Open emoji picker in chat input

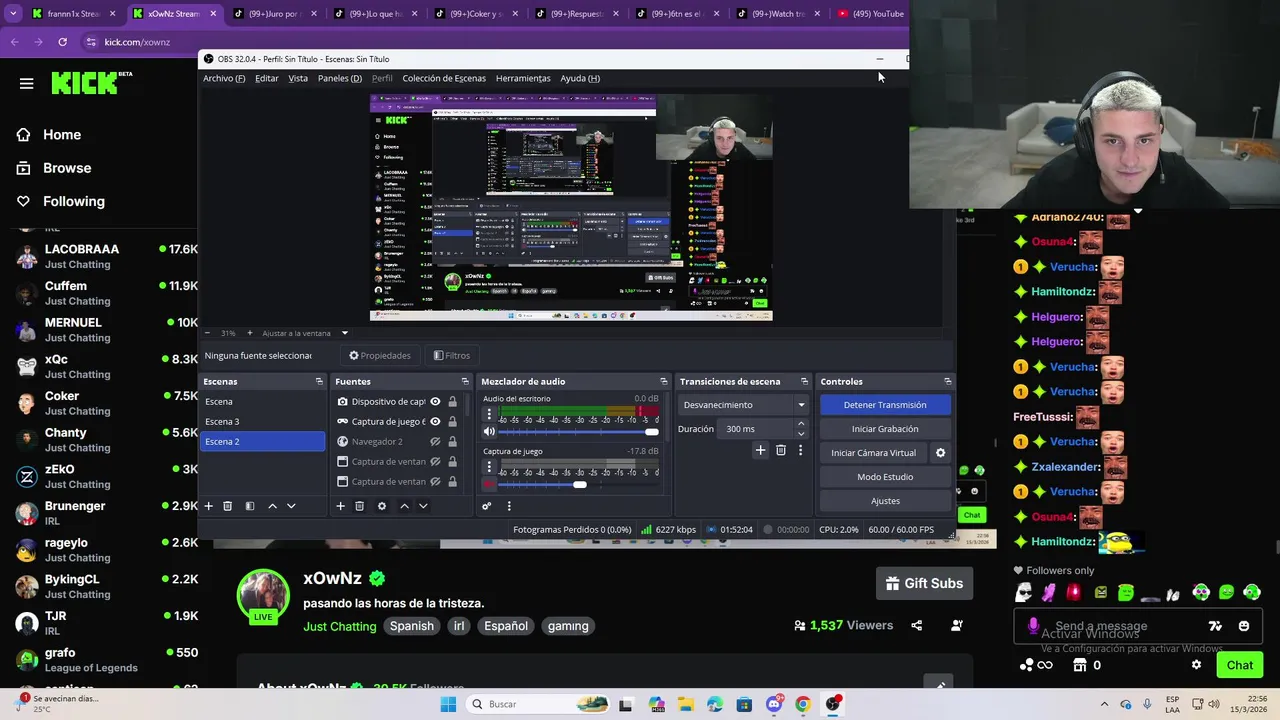point(1244,626)
